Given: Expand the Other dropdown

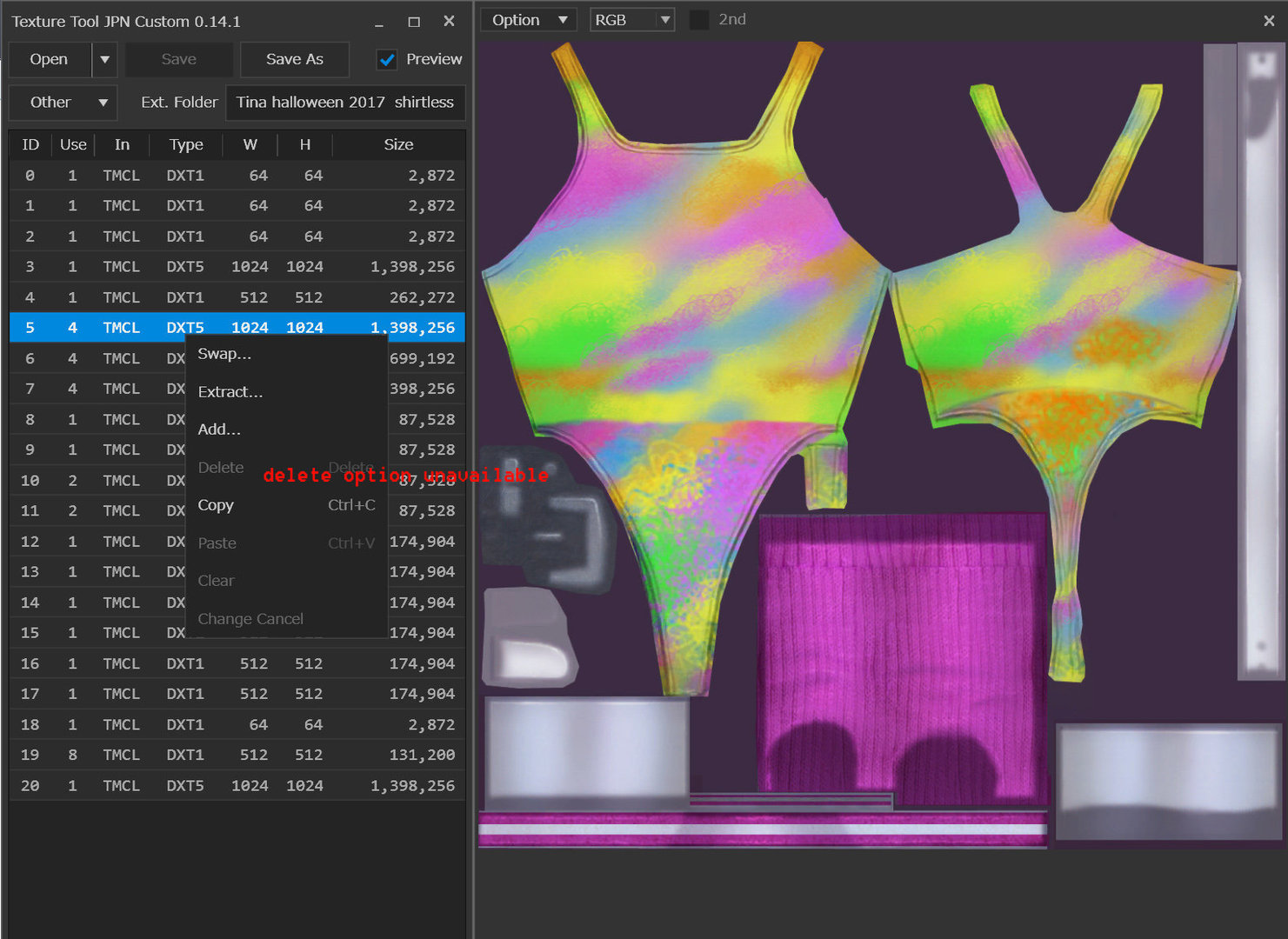Looking at the screenshot, I should pos(63,102).
